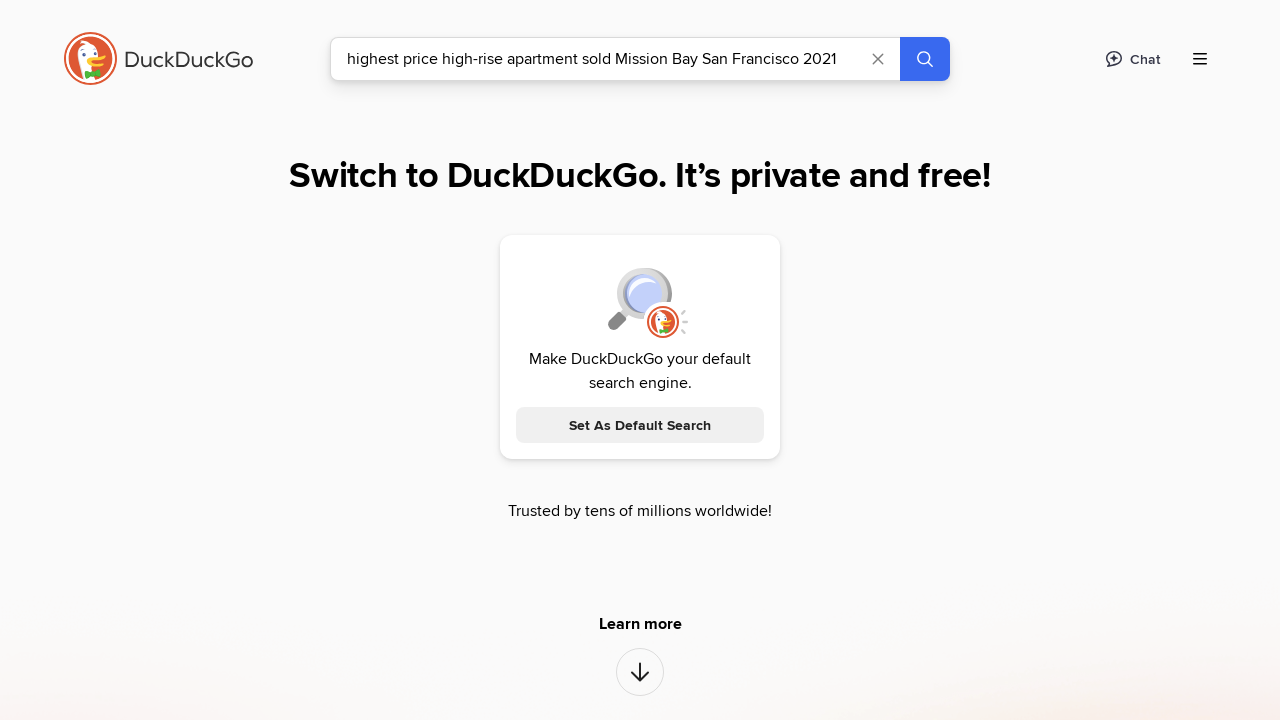The image size is (1280, 720).
Task: Click the "Switch to DuckDuckGo" headline
Action: tap(640, 175)
